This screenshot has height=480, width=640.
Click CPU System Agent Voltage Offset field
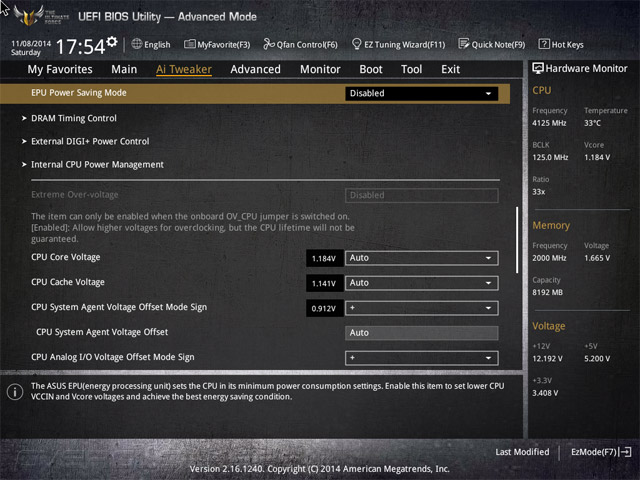point(422,333)
